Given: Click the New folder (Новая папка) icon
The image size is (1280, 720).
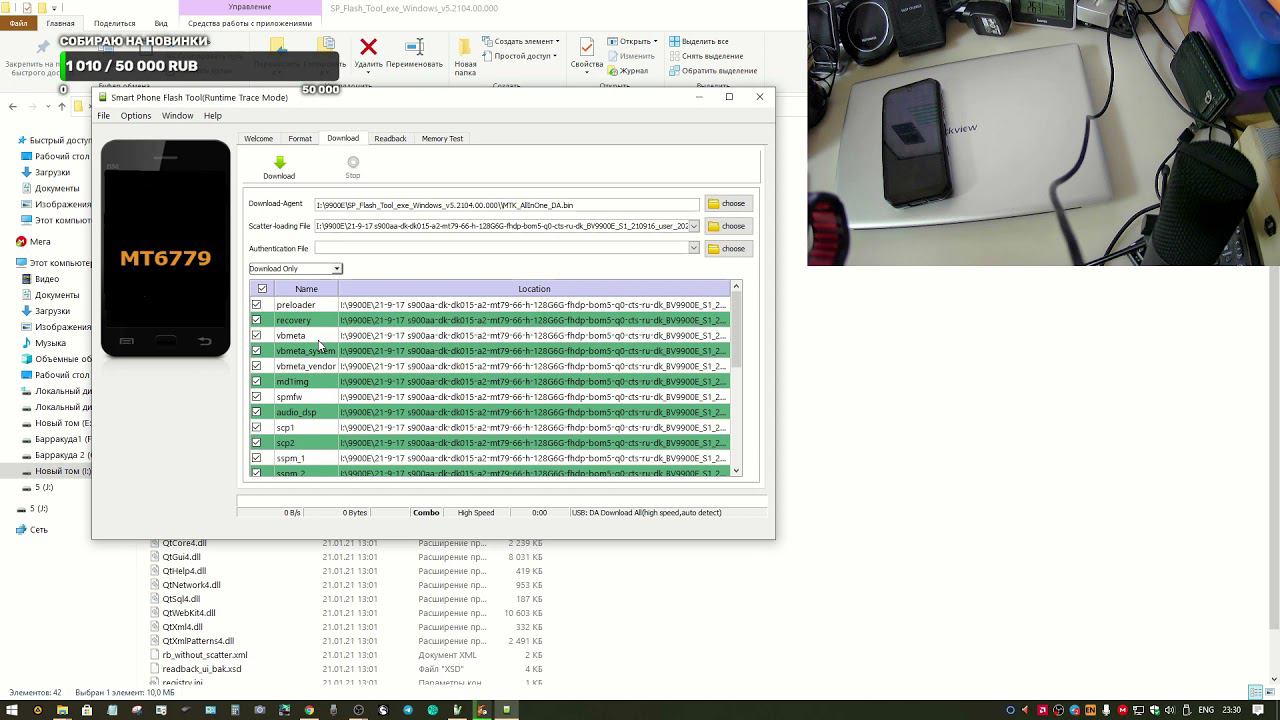Looking at the screenshot, I should click(x=465, y=47).
